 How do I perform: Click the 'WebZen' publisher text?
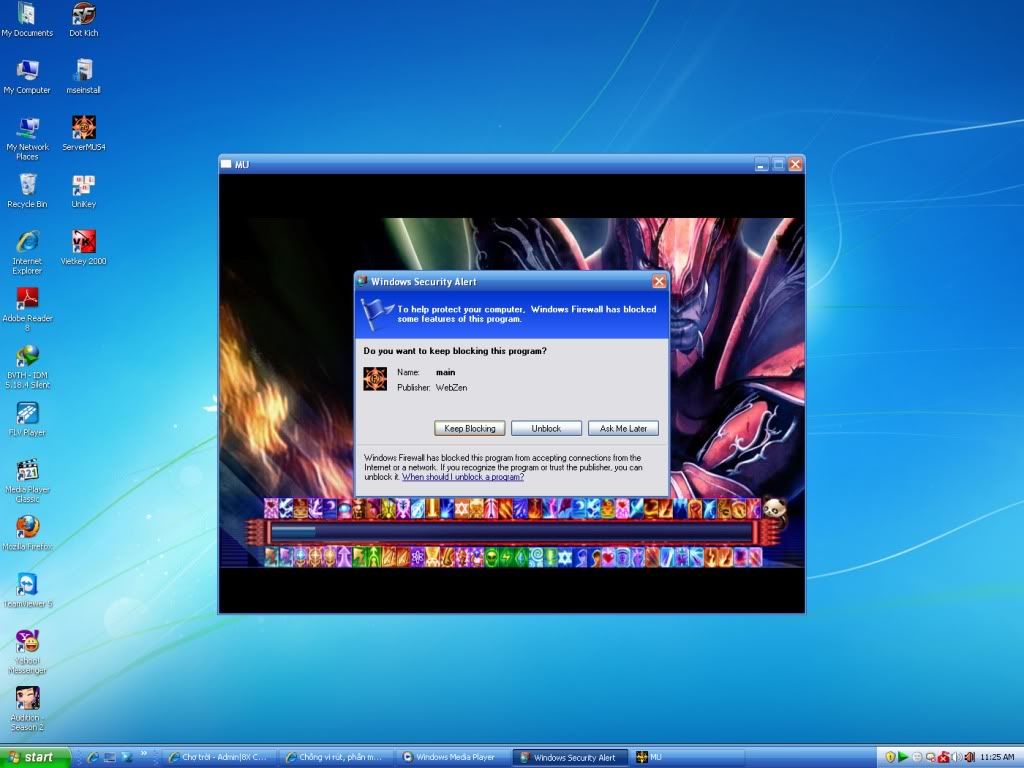point(451,388)
